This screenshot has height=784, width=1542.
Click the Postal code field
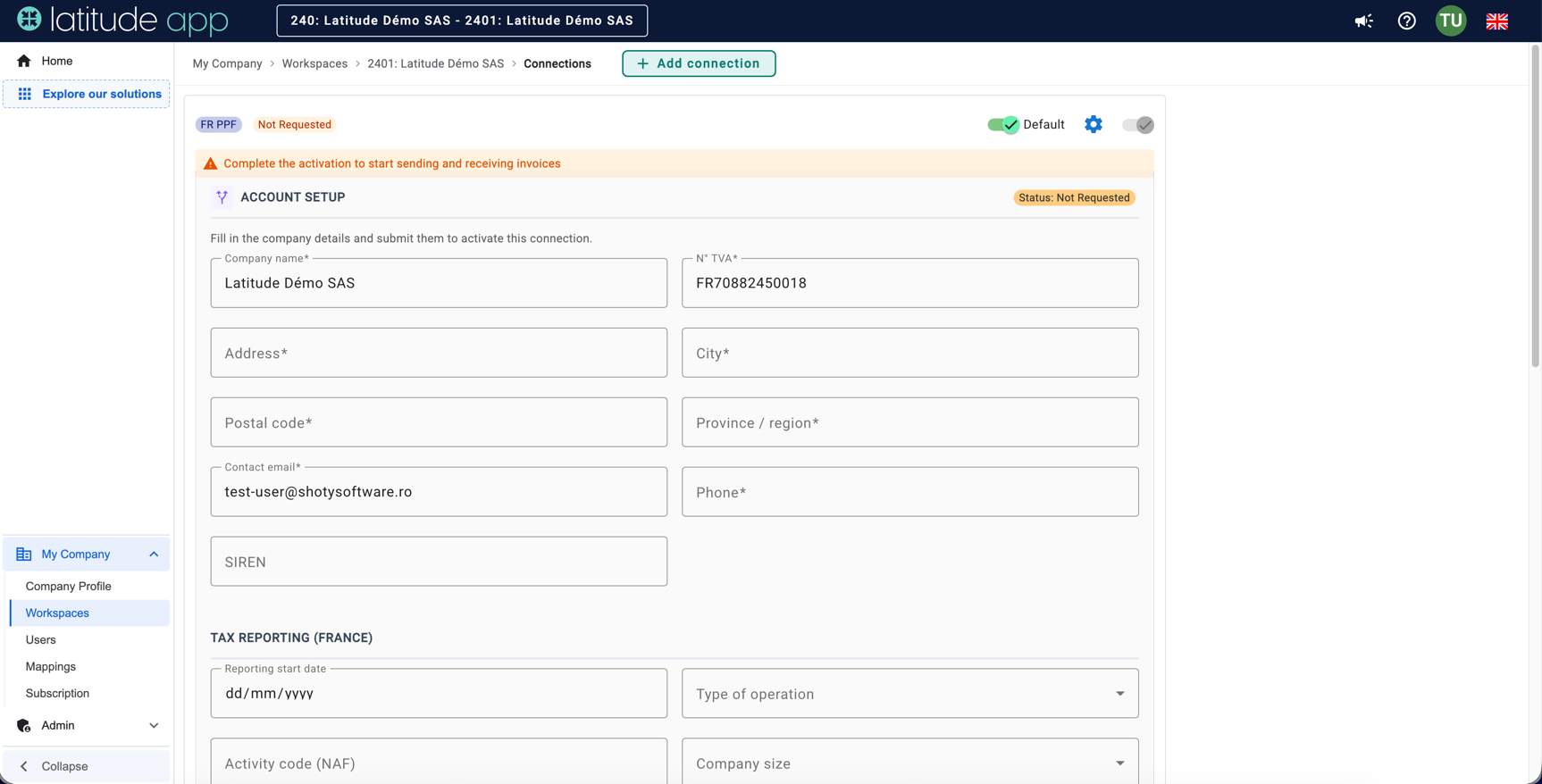tap(439, 422)
